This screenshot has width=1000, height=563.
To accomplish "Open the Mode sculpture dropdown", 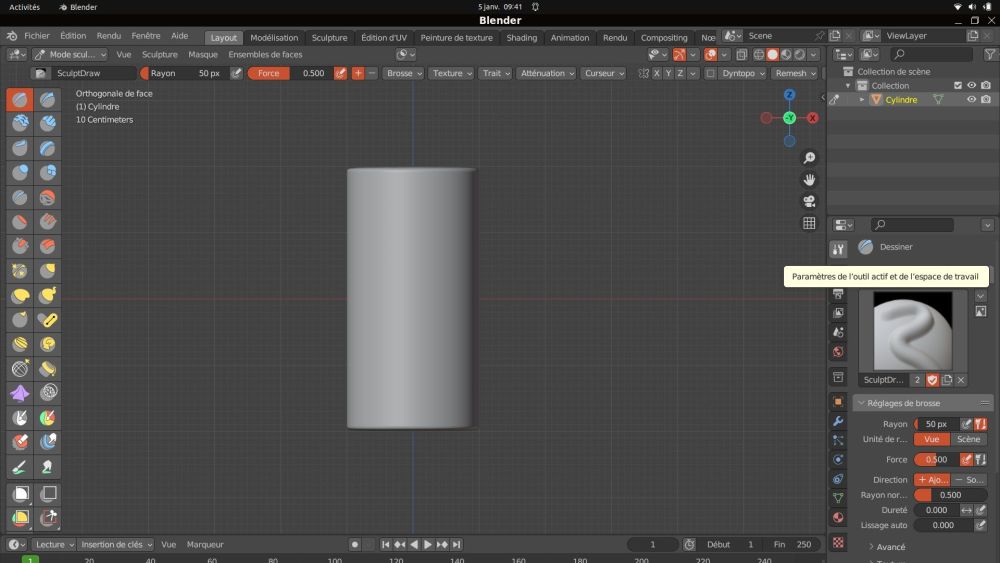I will pyautogui.click(x=70, y=55).
